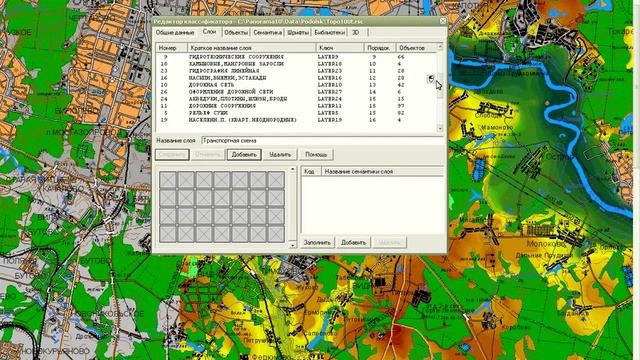Click the icon grid scrollbar down arrow
Image resolution: width=640 pixels, height=360 pixels.
293,245
